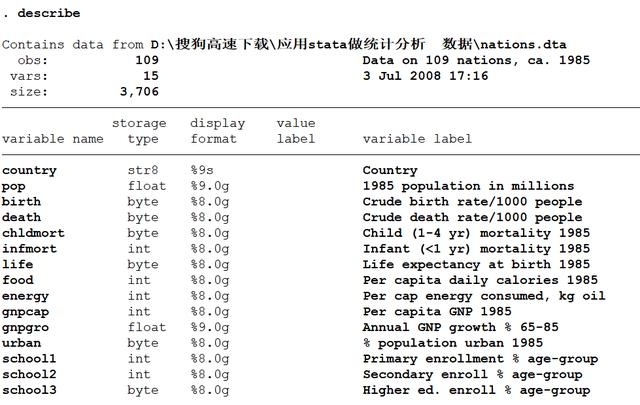Click the 'Data on 109 nations, ca. 1985' label
Screen dimensions: 640x405
pos(476,60)
